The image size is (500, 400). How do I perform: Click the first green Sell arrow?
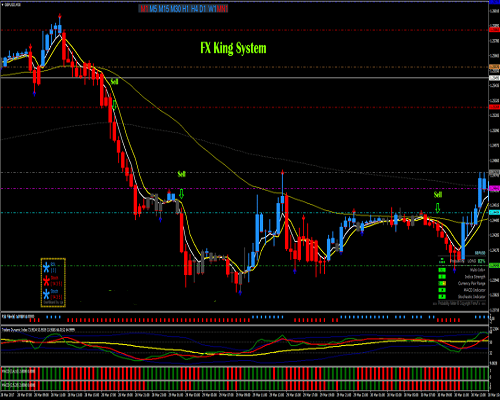pyautogui.click(x=114, y=105)
